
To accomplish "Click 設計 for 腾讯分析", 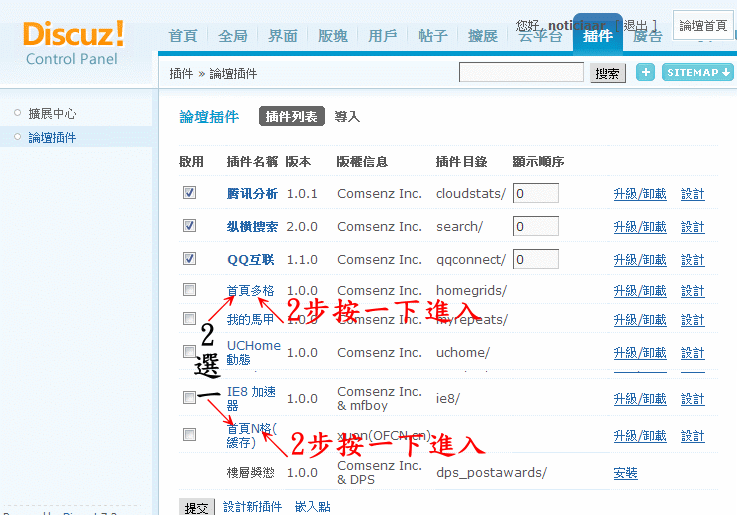I will pyautogui.click(x=693, y=194).
